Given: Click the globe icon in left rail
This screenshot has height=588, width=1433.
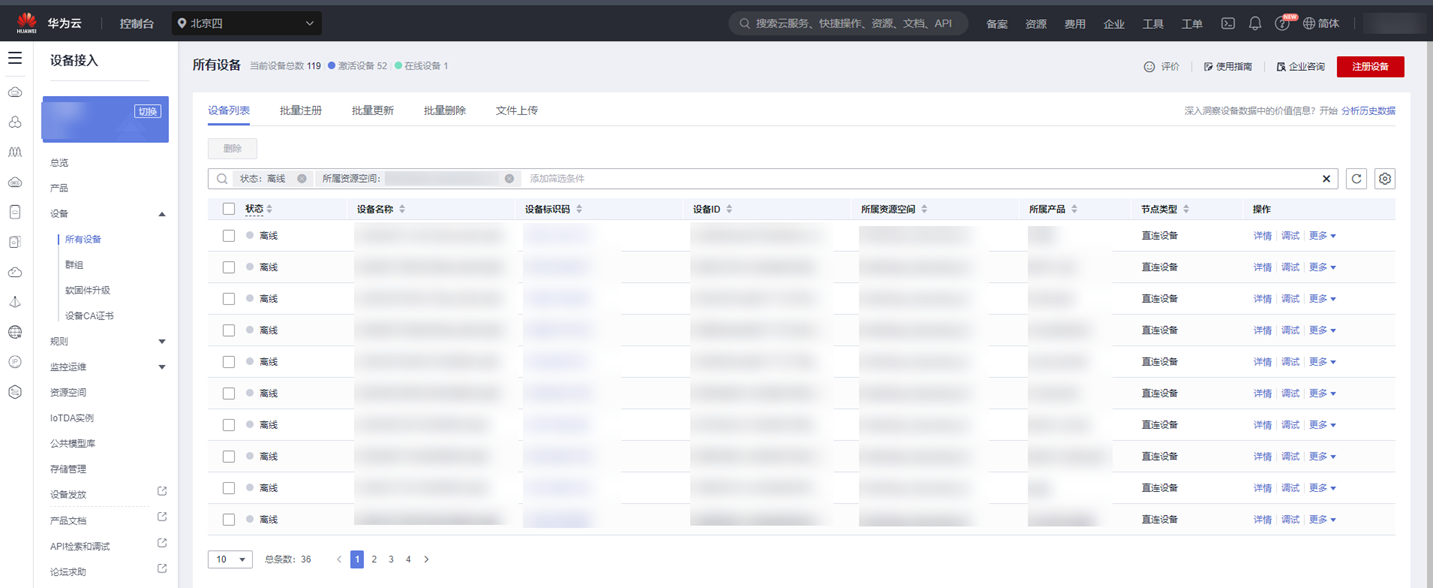Looking at the screenshot, I should click(x=15, y=332).
